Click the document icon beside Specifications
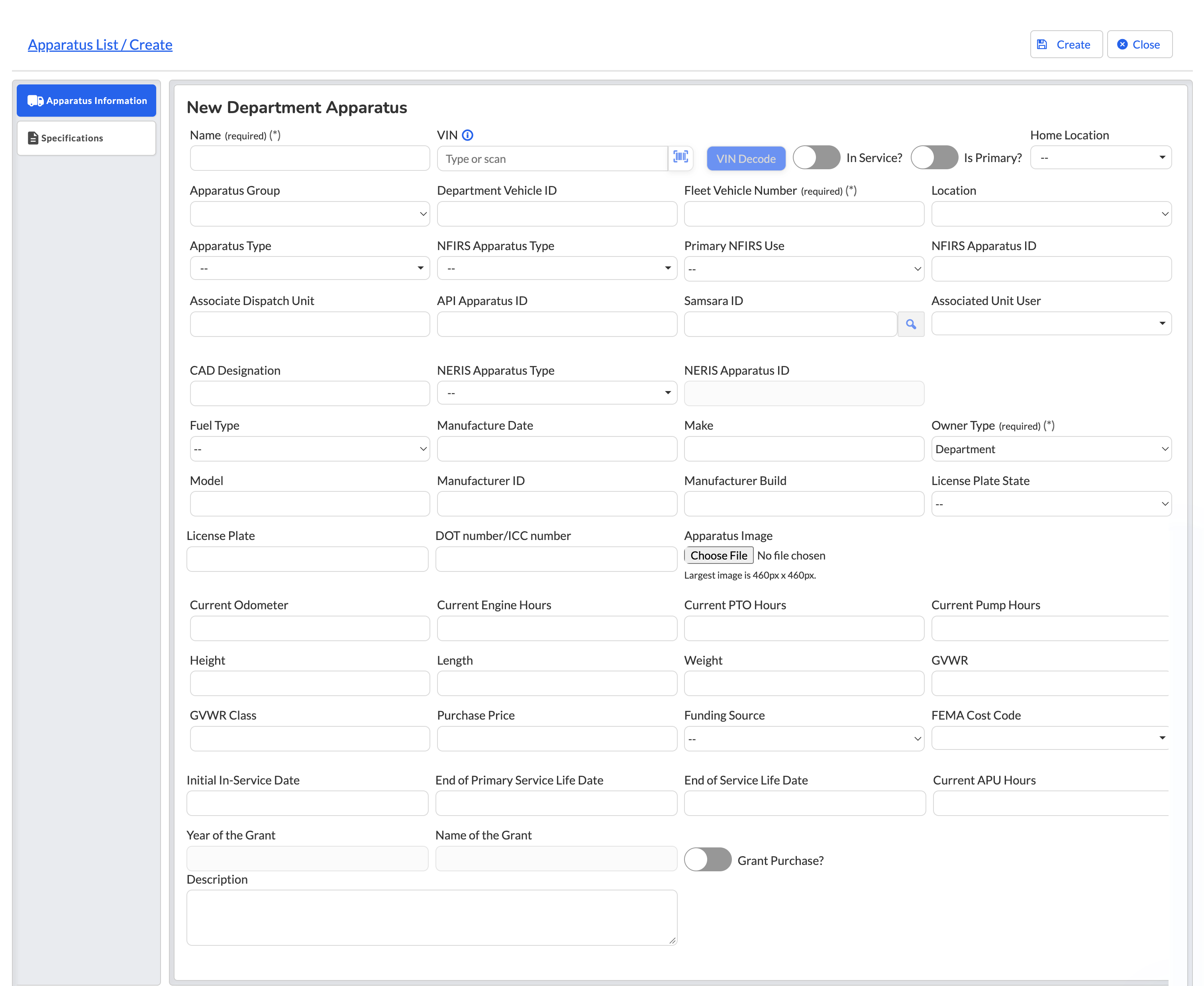Screen dimensions: 1204x986 (x=33, y=138)
